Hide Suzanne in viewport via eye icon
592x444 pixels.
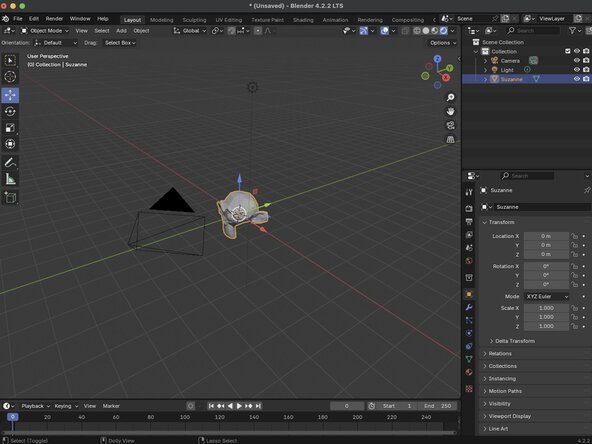pyautogui.click(x=577, y=79)
